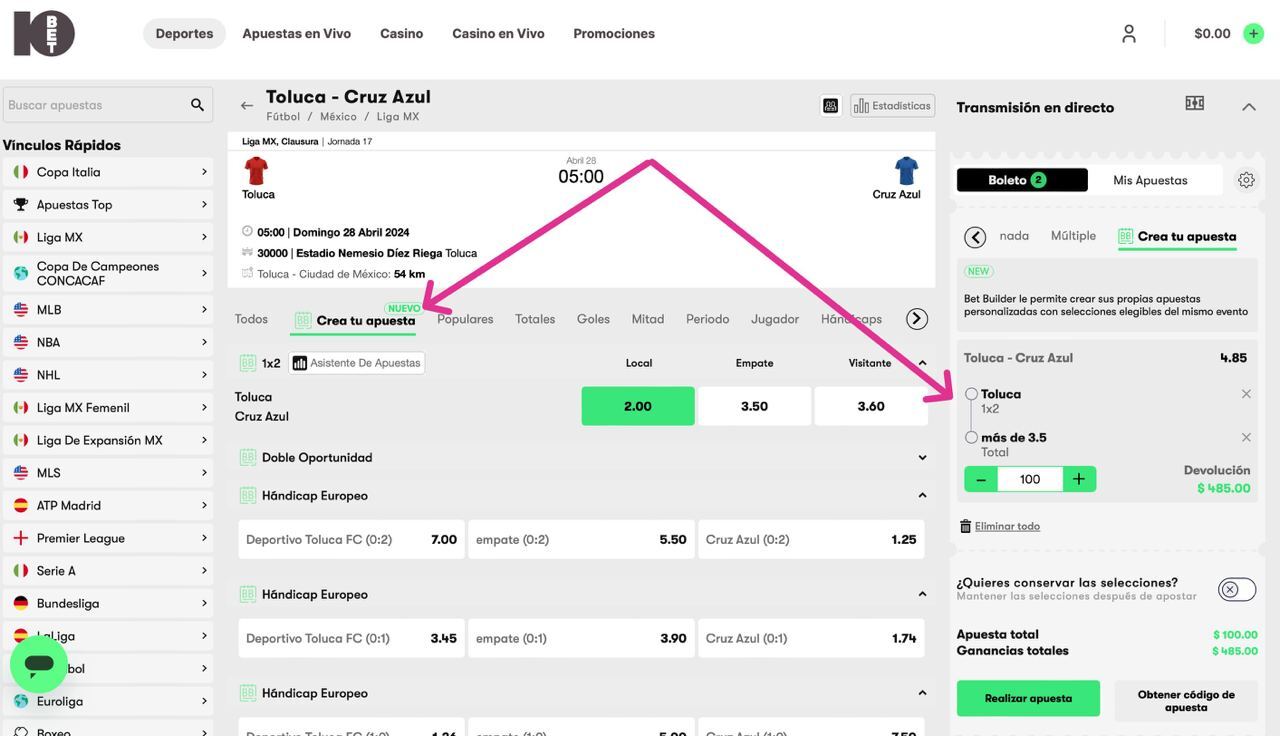Switch to the Totales market tab
The image size is (1280, 736).
click(535, 319)
